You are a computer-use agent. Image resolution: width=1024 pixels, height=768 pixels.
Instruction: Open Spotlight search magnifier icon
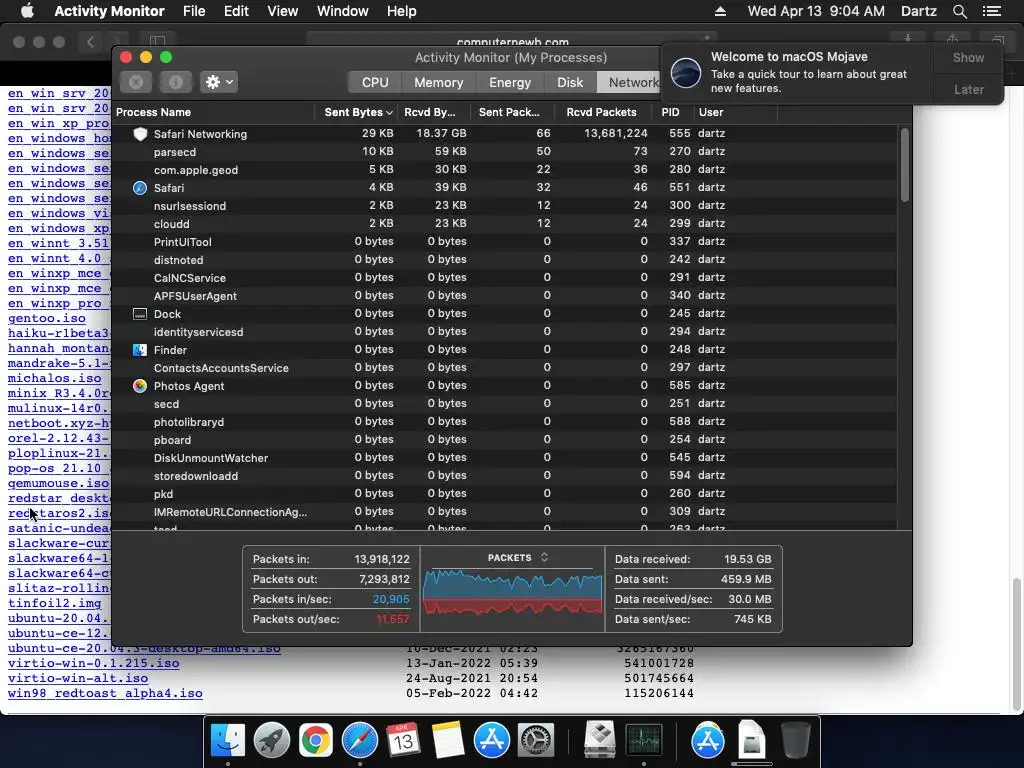click(959, 11)
